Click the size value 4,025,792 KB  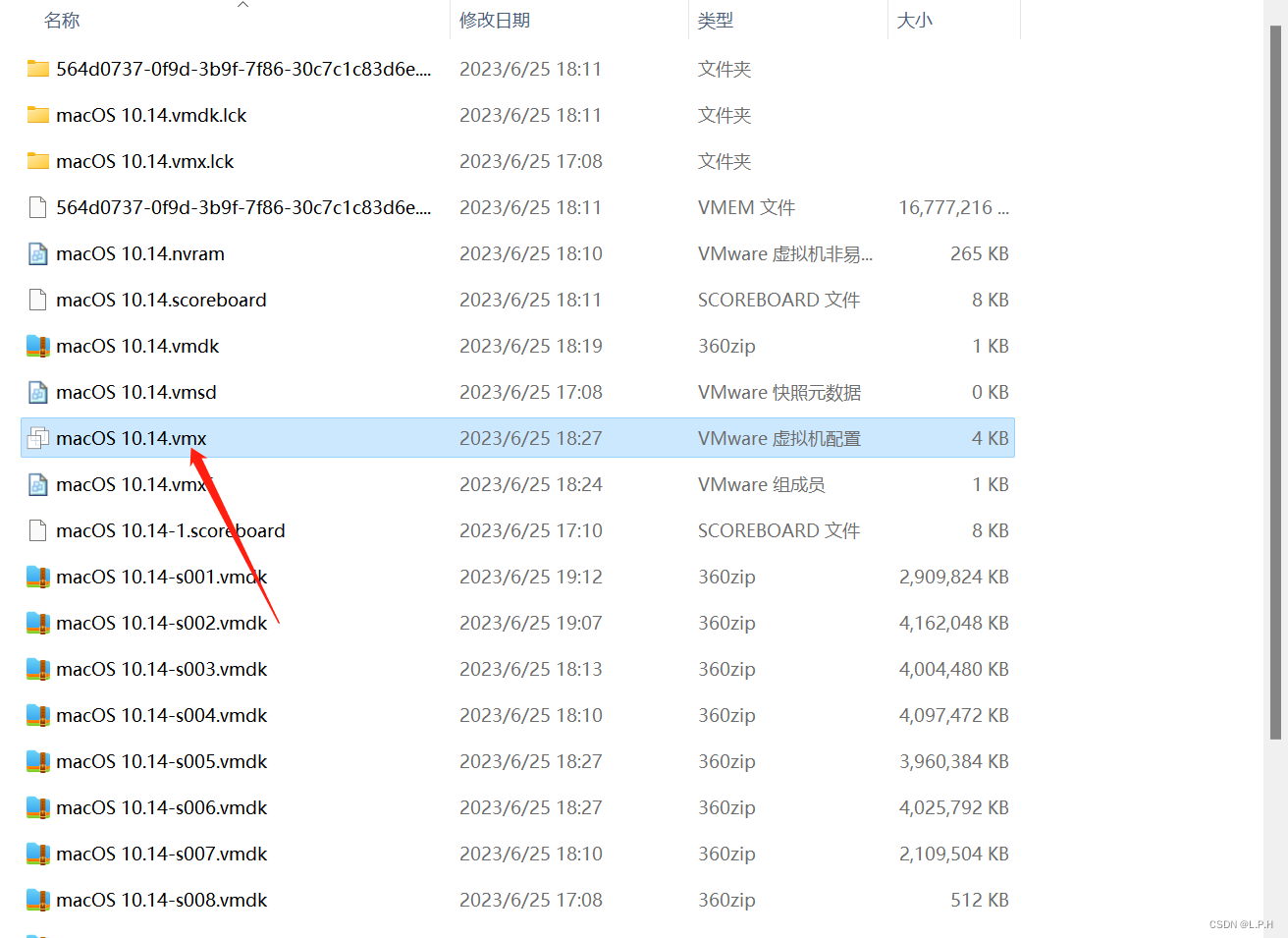[954, 807]
